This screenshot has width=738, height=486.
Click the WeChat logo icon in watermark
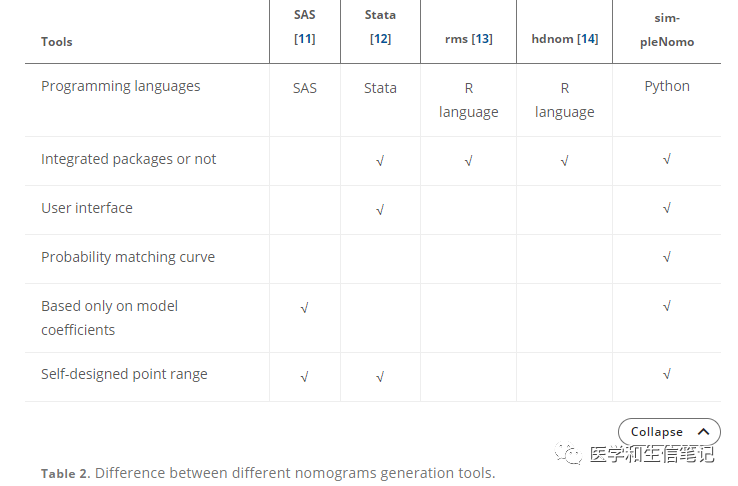coord(571,454)
